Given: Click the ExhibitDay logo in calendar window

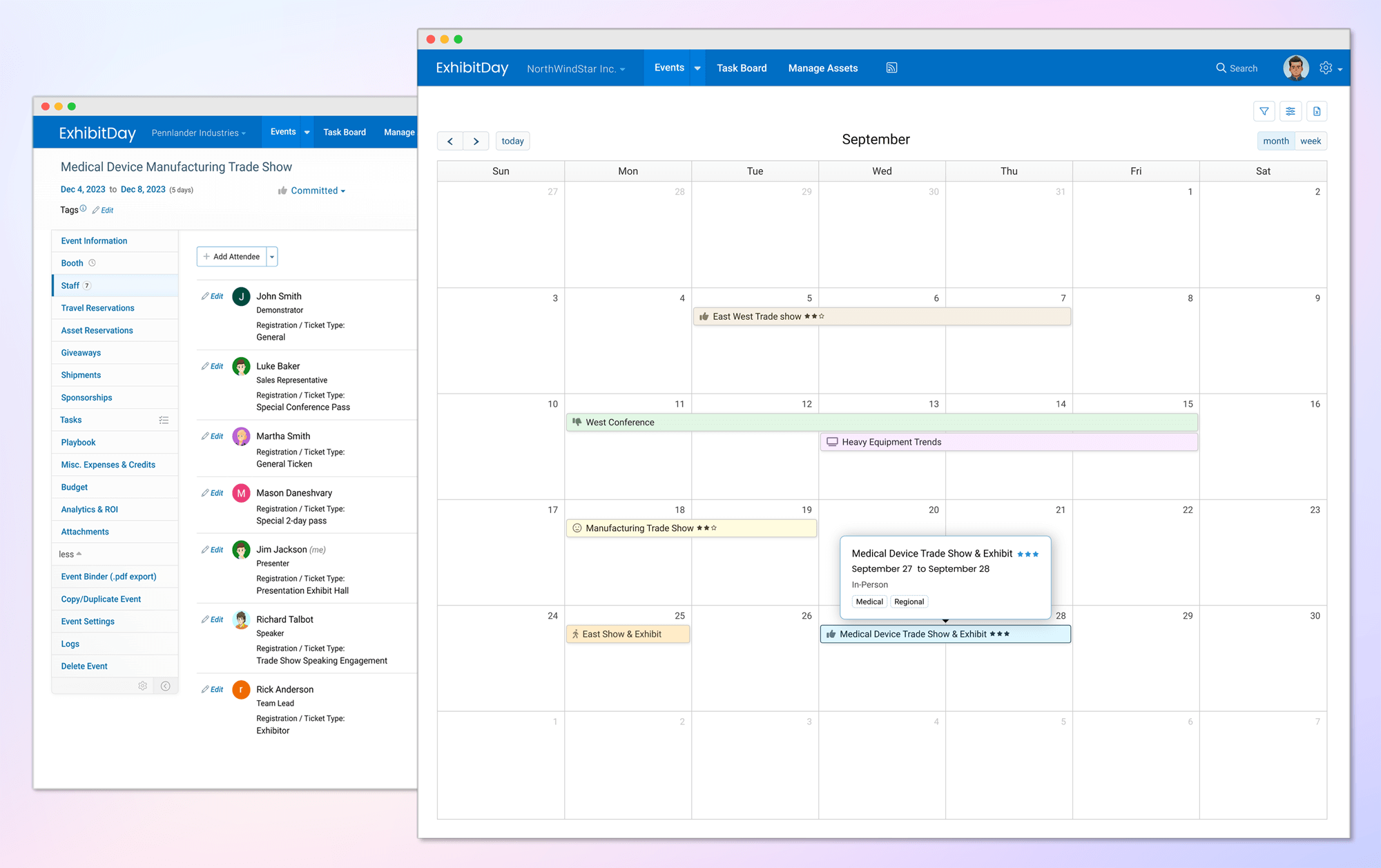Looking at the screenshot, I should pos(472,68).
